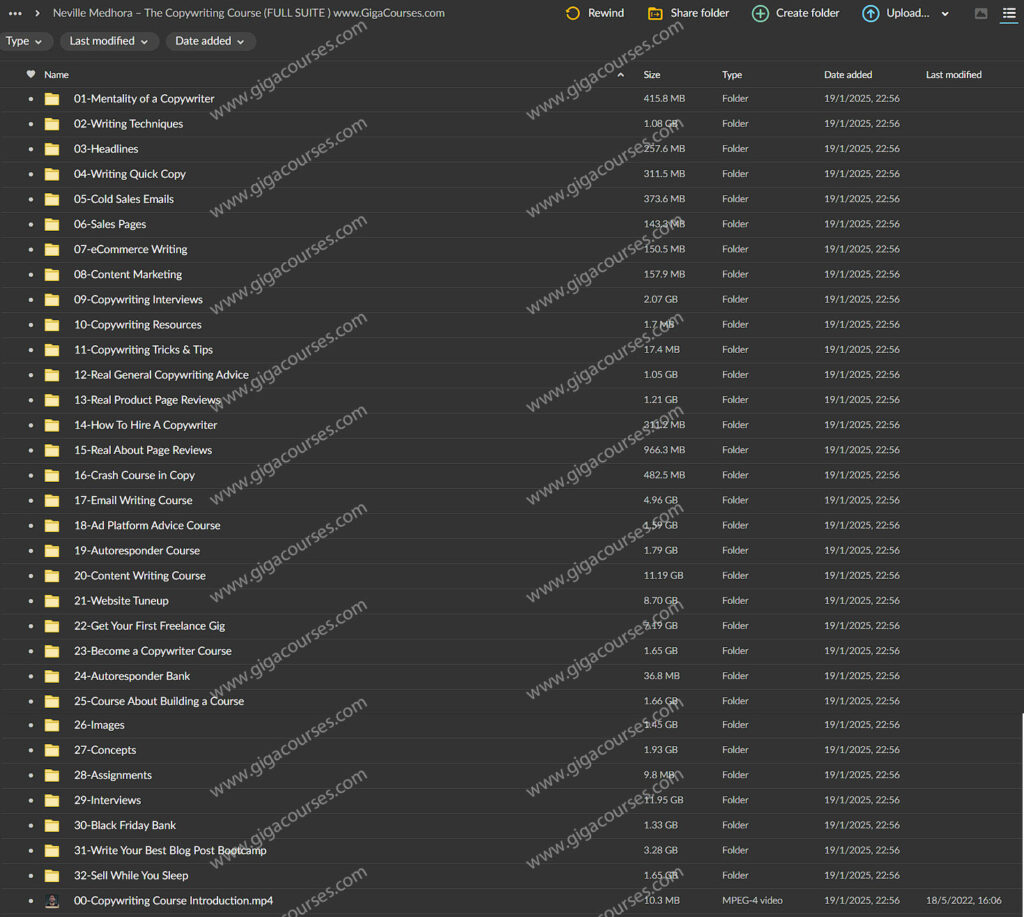Viewport: 1024px width, 917px height.
Task: Open the Type filter dropdown
Action: [25, 41]
